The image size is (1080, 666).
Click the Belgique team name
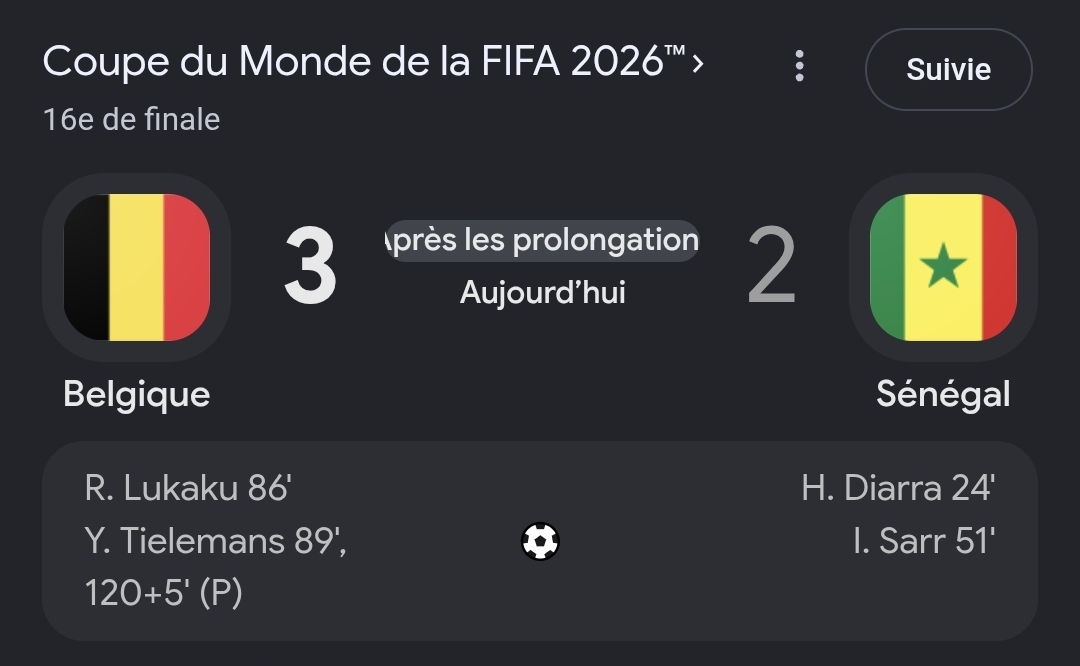click(136, 395)
